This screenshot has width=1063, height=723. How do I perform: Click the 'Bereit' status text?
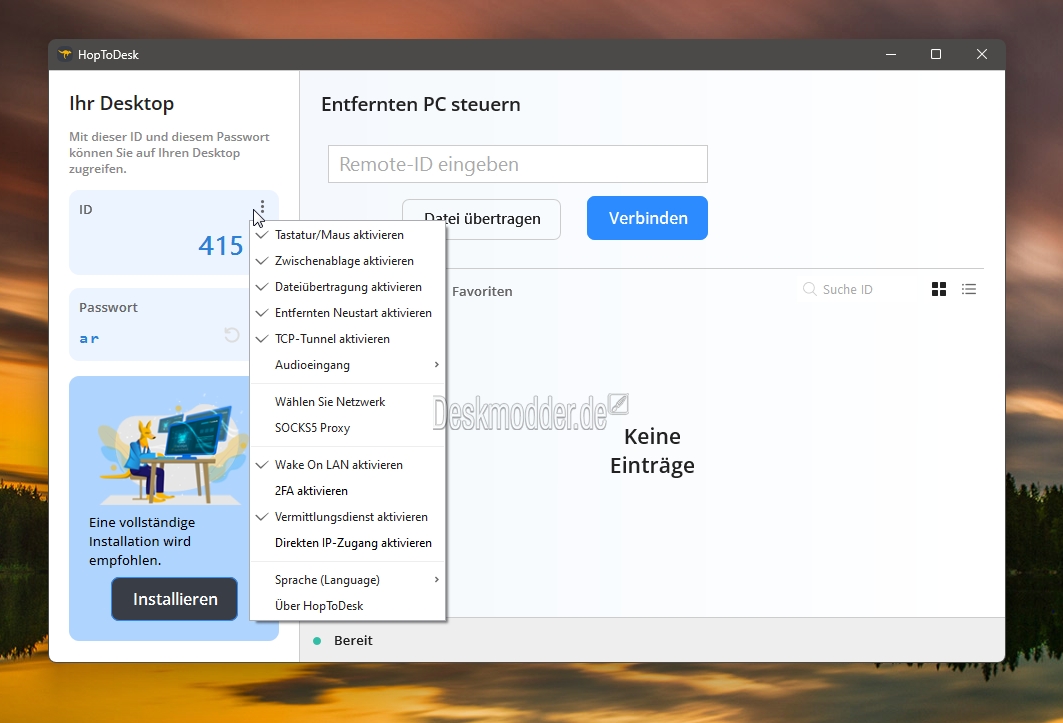(353, 641)
